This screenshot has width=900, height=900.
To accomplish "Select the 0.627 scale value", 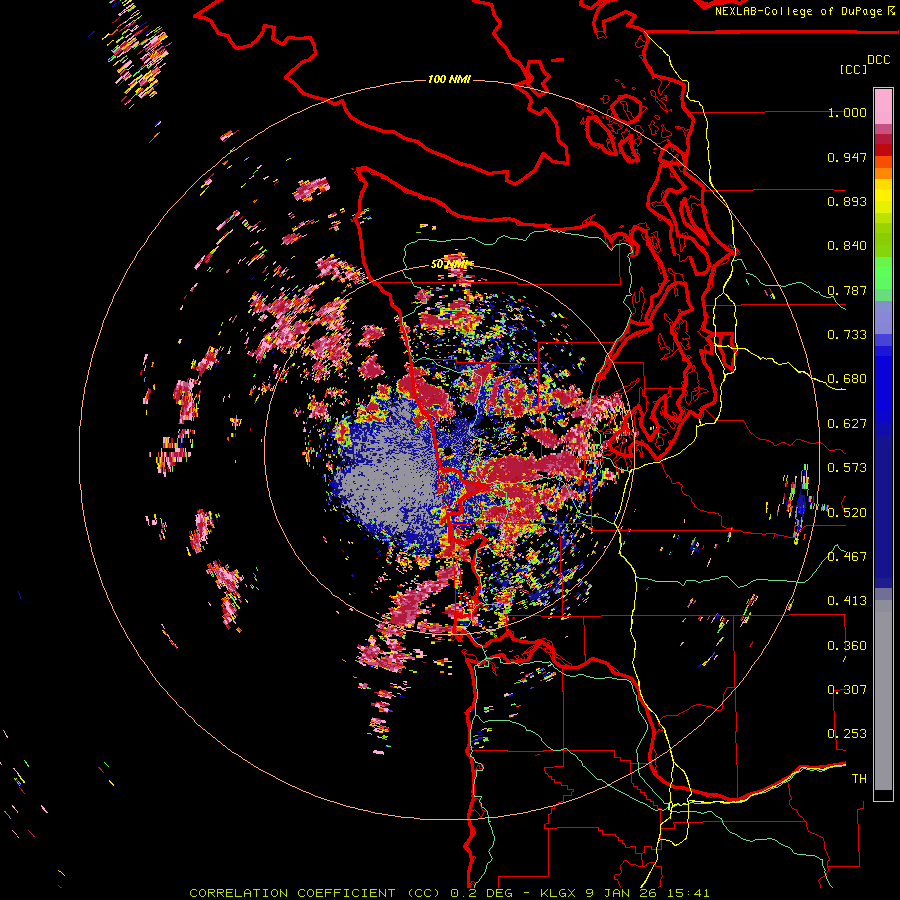I will [847, 424].
